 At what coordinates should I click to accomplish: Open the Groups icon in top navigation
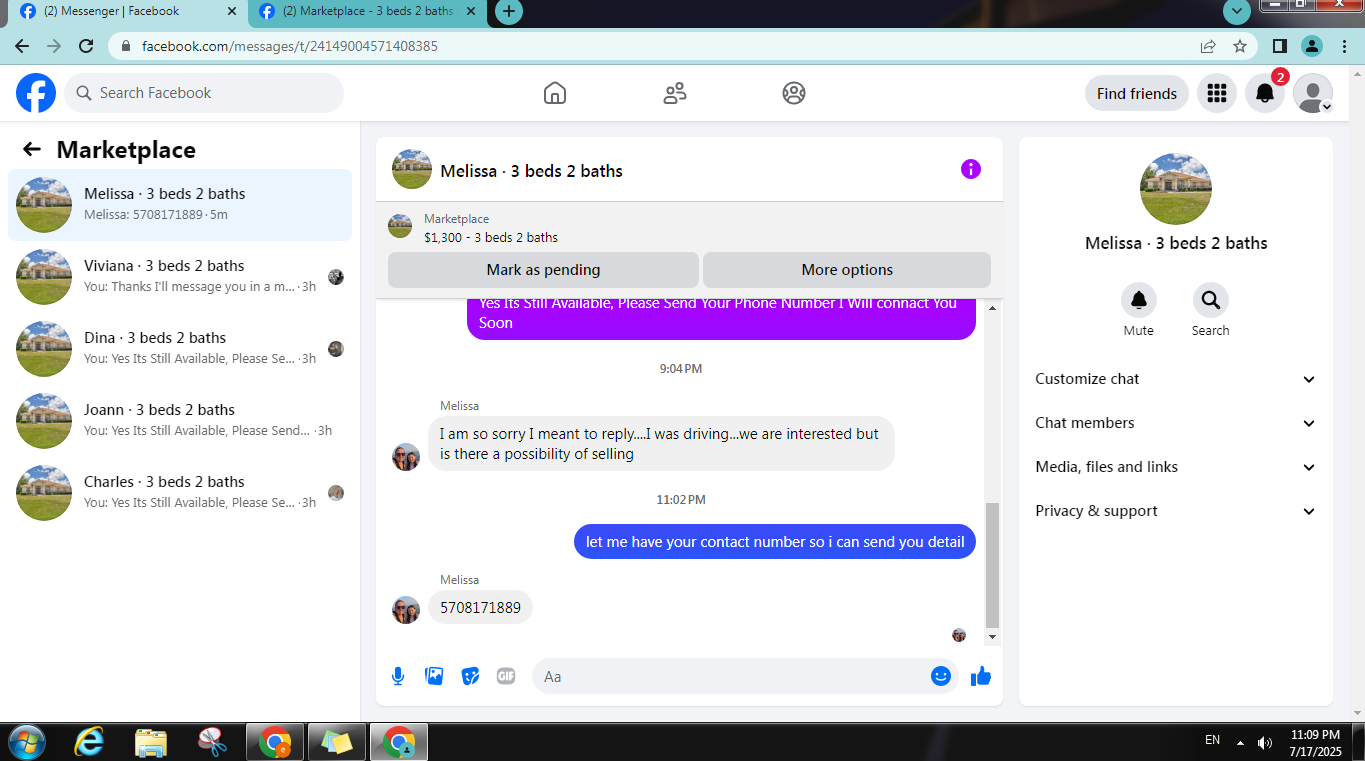[x=794, y=93]
